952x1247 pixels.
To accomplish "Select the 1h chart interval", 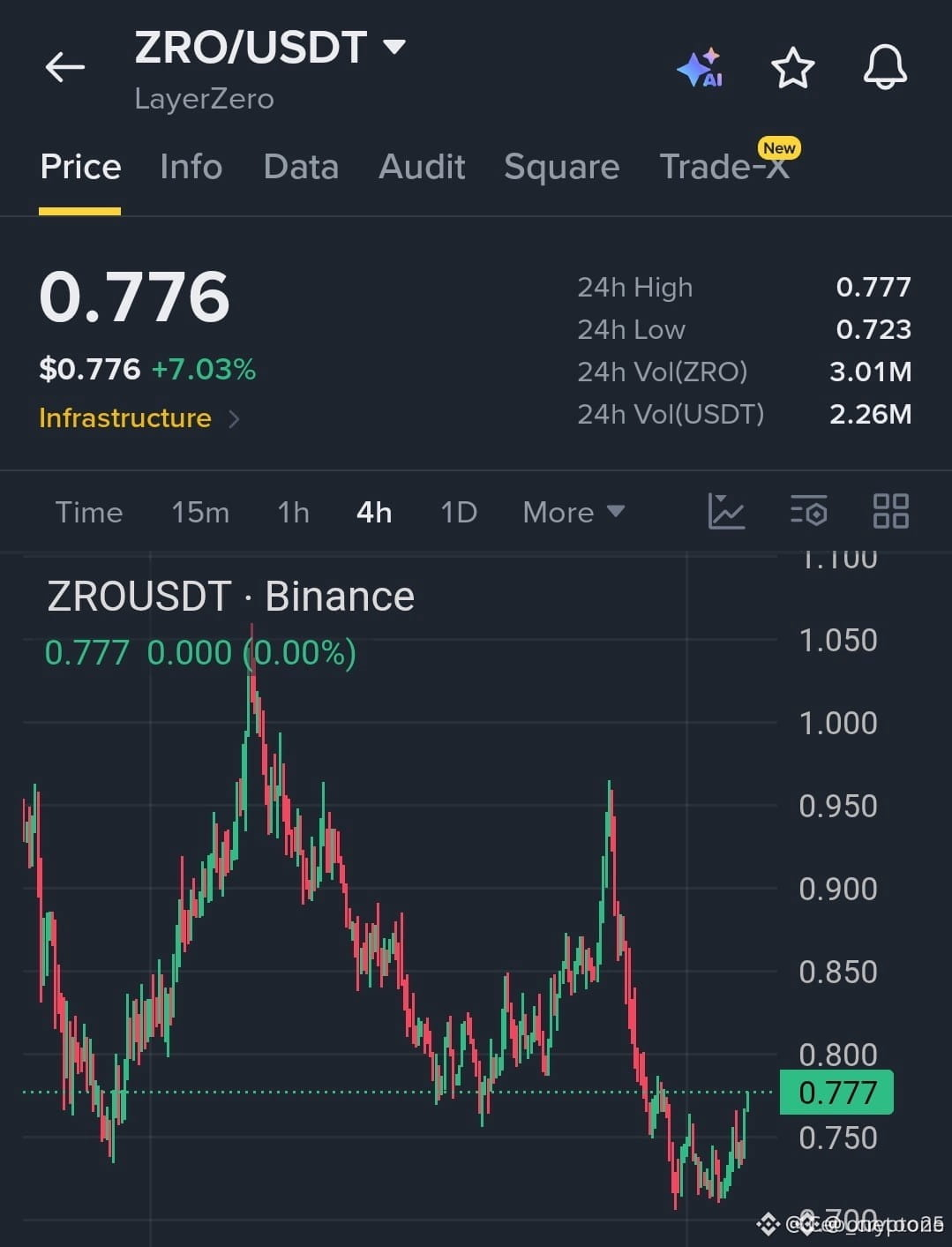I will coord(294,512).
